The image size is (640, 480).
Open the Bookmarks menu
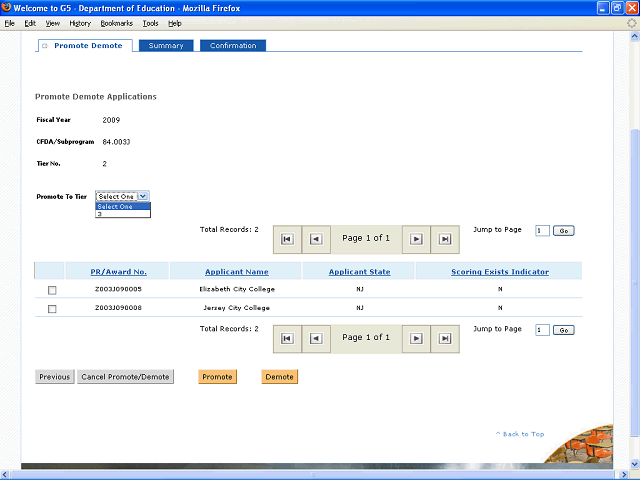click(x=117, y=23)
